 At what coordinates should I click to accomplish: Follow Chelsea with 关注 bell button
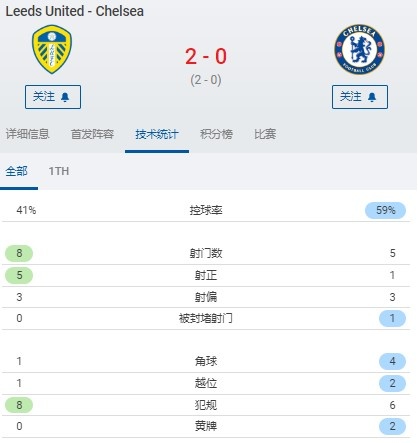tap(360, 97)
